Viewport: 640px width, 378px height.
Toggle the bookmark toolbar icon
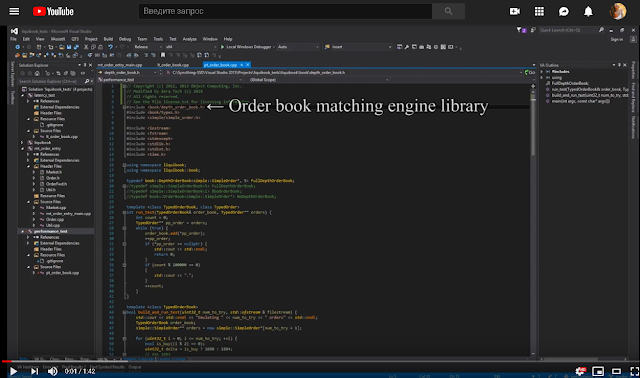163,55
